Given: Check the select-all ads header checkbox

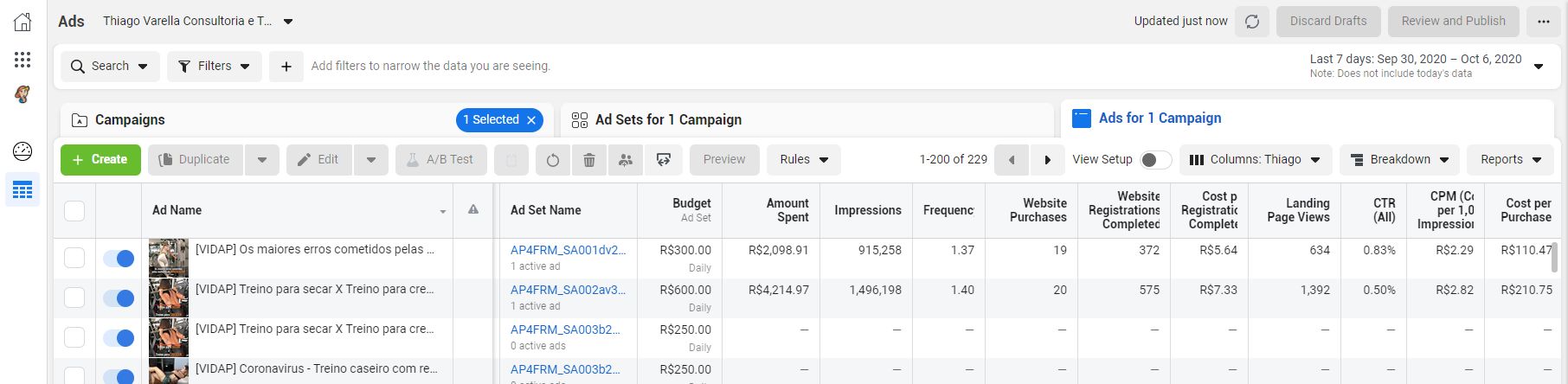Looking at the screenshot, I should (74, 210).
